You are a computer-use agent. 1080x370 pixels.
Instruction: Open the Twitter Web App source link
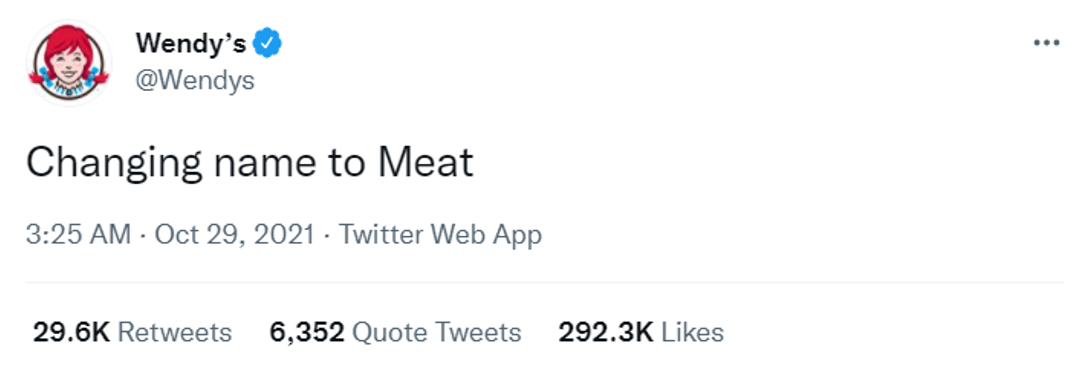440,235
